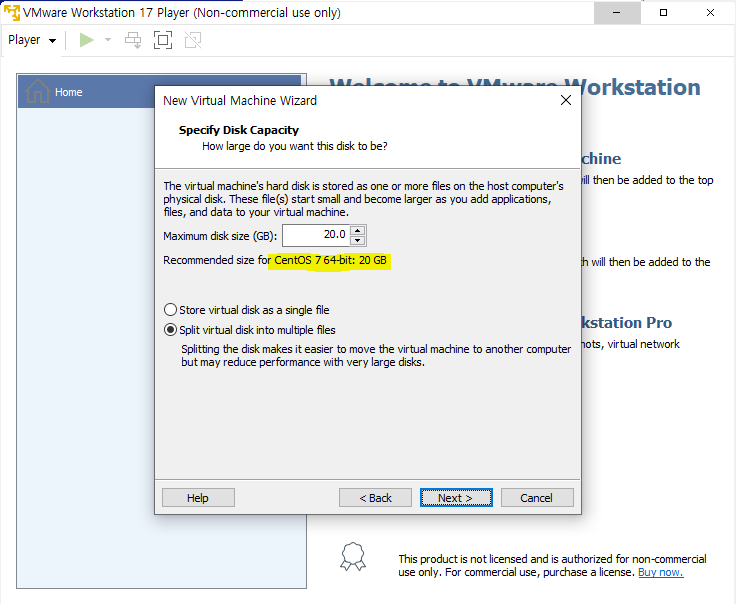The image size is (736, 604).
Task: Maximize the VMware Player window
Action: [x=663, y=13]
